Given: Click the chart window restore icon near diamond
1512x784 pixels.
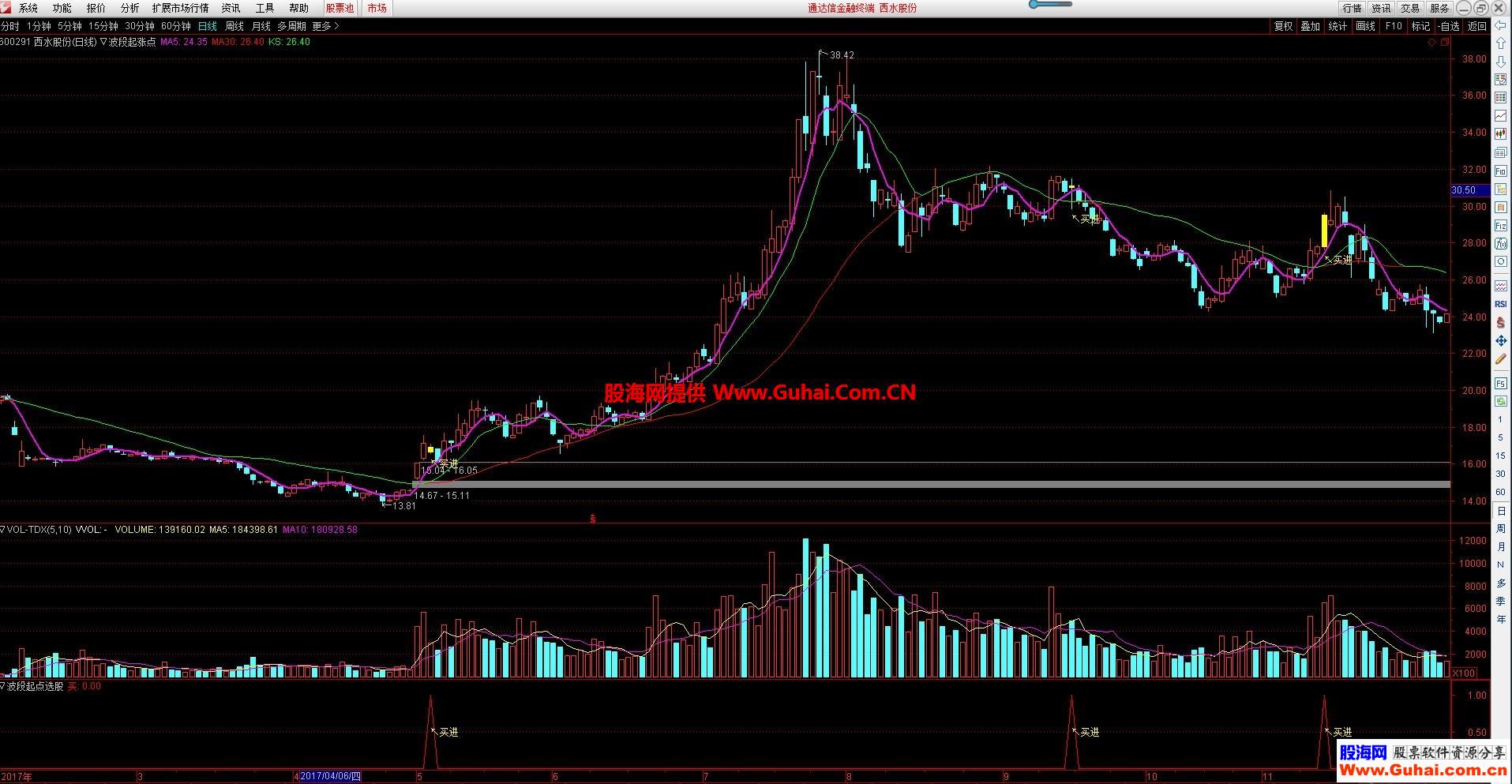Looking at the screenshot, I should pyautogui.click(x=1445, y=42).
